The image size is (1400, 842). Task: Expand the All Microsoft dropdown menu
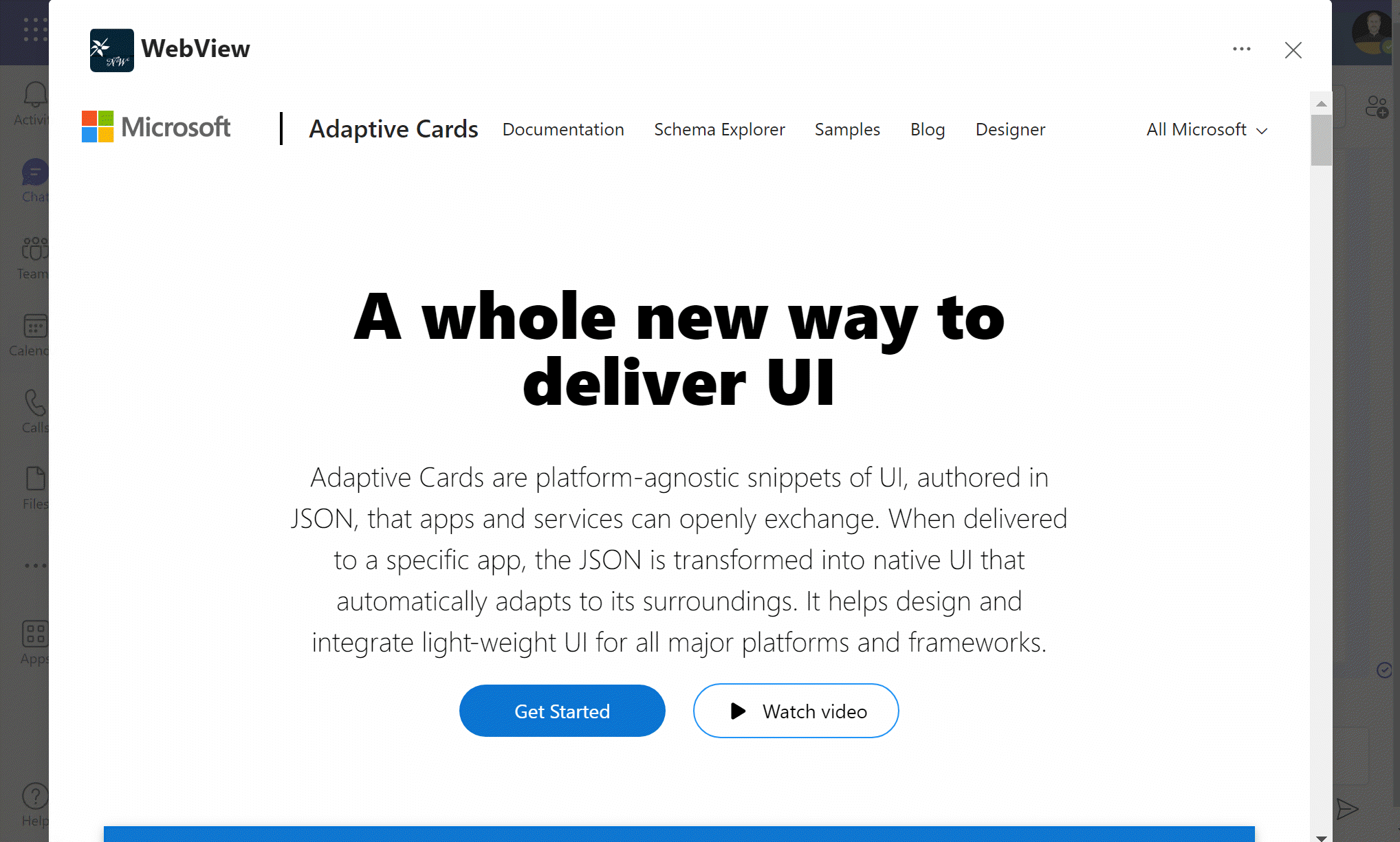[x=1205, y=129]
